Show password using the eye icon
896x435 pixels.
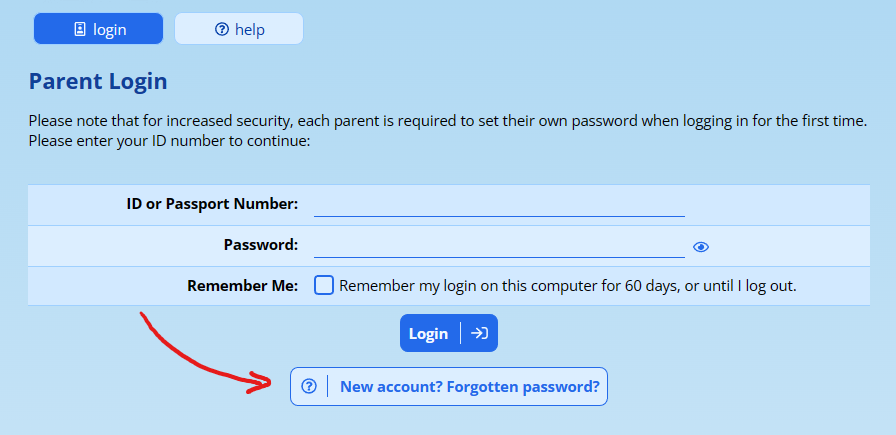701,247
